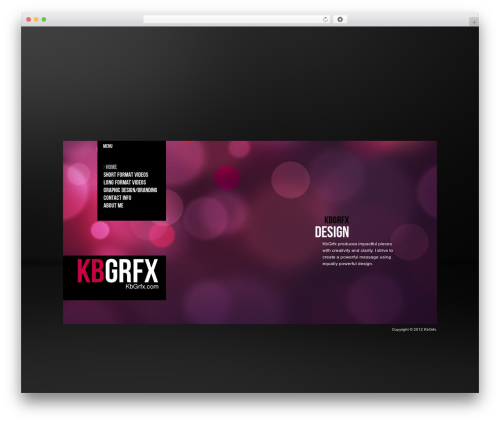Open the Home menu link
The image size is (500, 423).
tap(111, 167)
